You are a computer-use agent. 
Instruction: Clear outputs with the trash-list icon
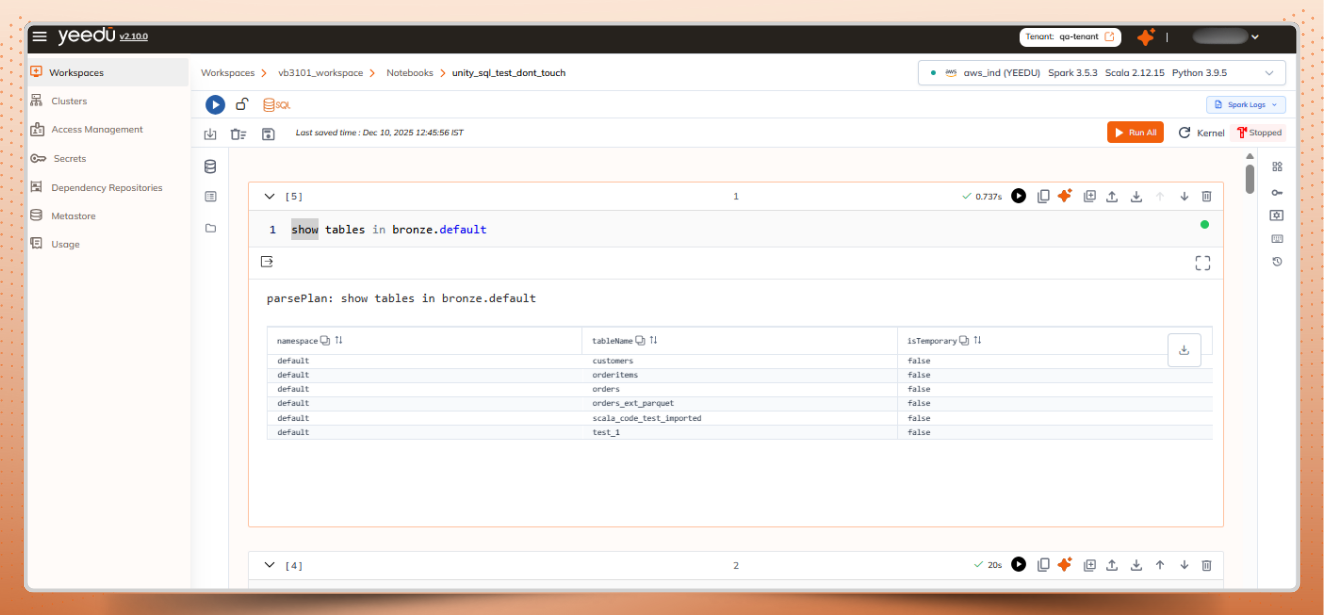238,132
